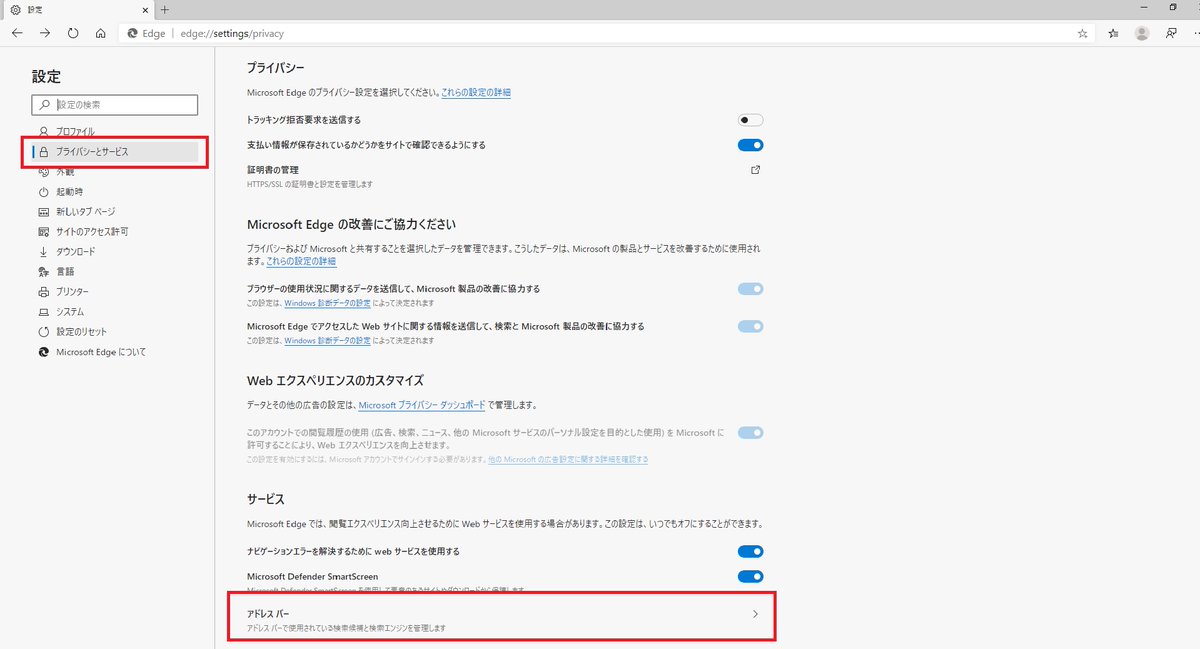Select ダウンロード in settings sidebar
The image size is (1200, 649).
tap(76, 251)
